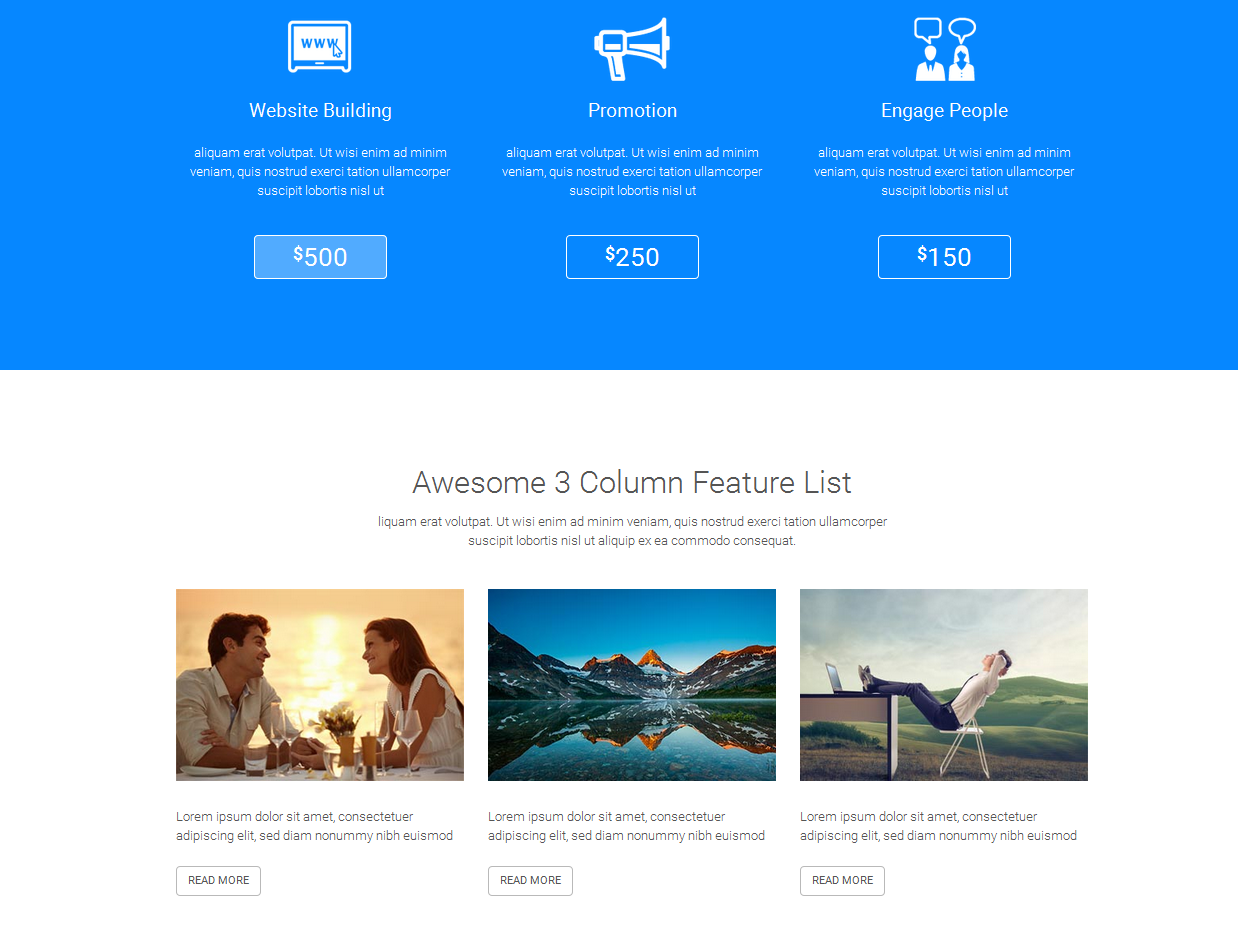Click the Engage People chat icon
This screenshot has height=926, width=1238.
coord(945,49)
